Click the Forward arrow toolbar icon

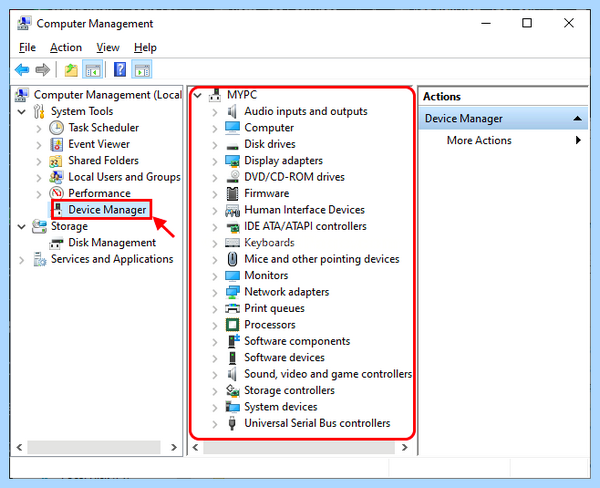click(42, 70)
